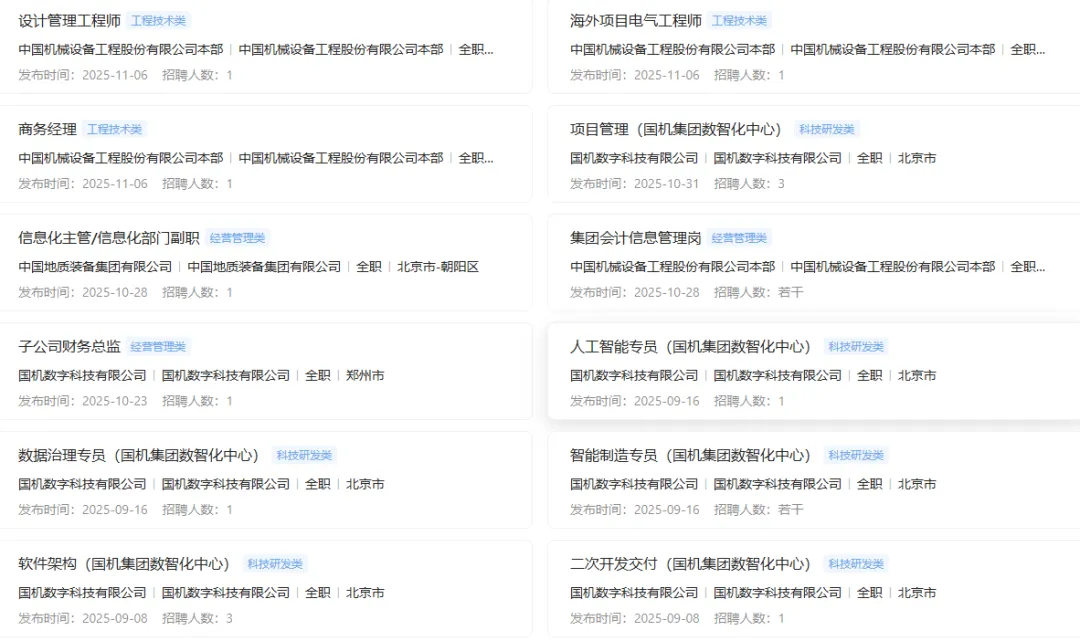Image resolution: width=1080 pixels, height=641 pixels.
Task: Click 招聘人数：若干 in 智能制造专员 card
Action: point(758,509)
